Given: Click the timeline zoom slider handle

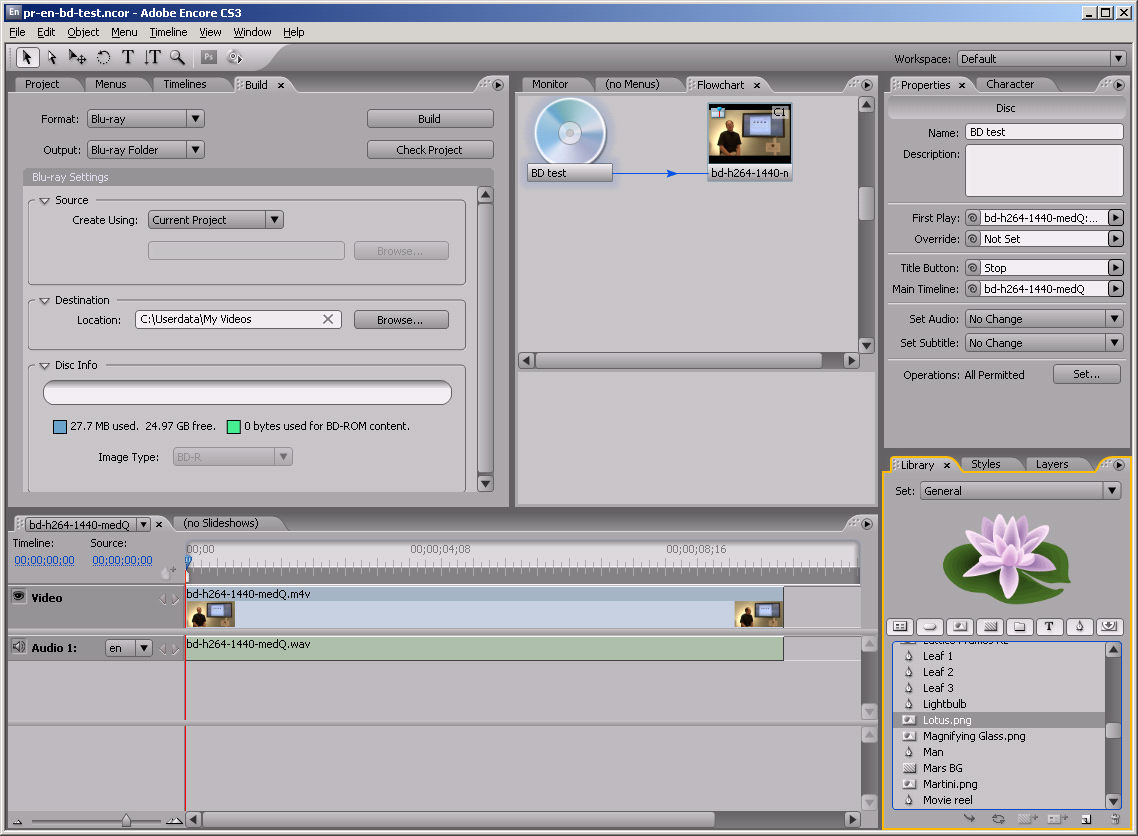Looking at the screenshot, I should pos(126,820).
